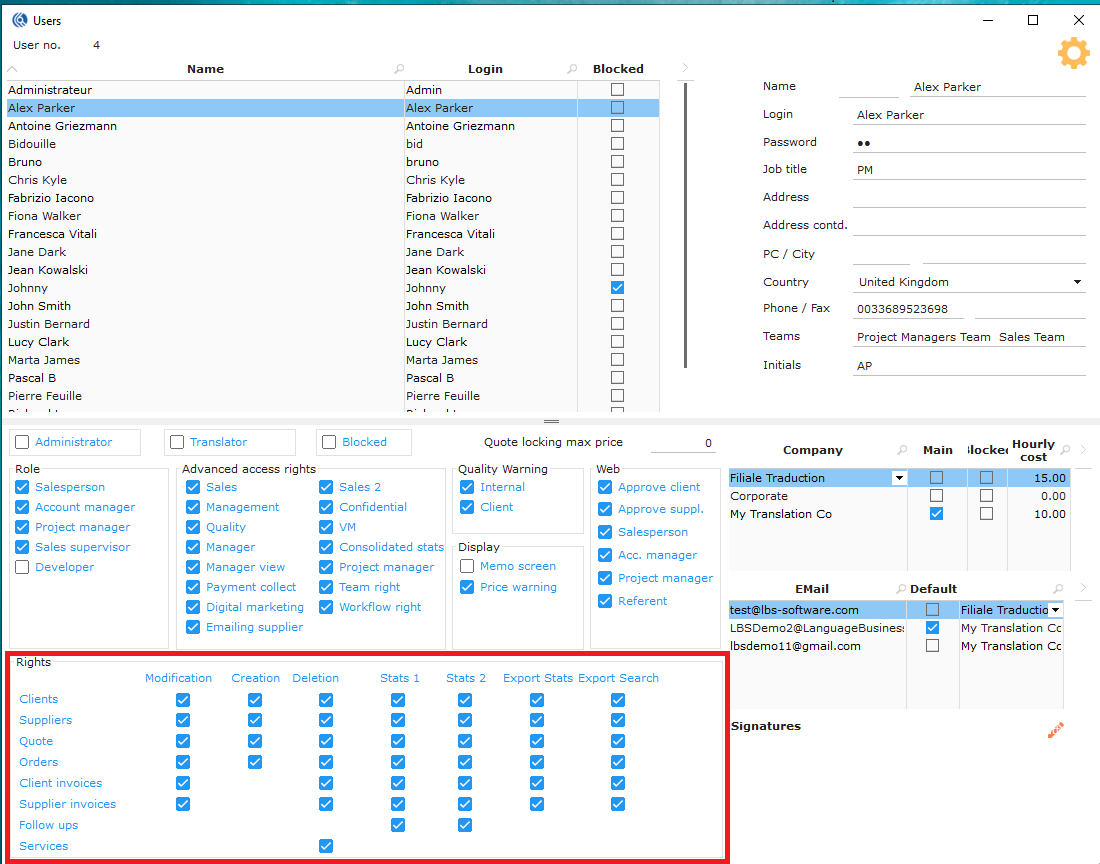Image resolution: width=1100 pixels, height=864 pixels.
Task: Expand the chevron right of the Blocked column header
Action: (x=685, y=68)
